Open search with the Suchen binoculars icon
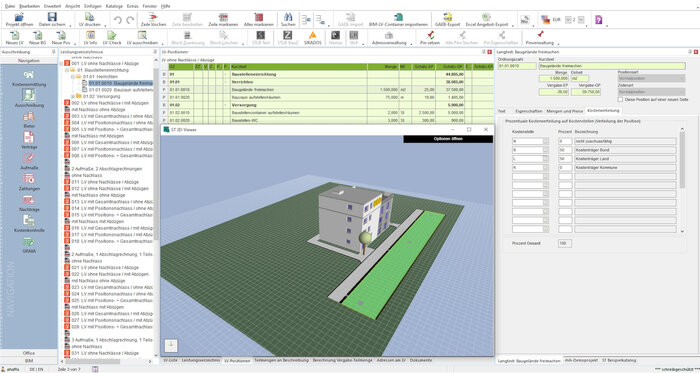 [x=288, y=17]
